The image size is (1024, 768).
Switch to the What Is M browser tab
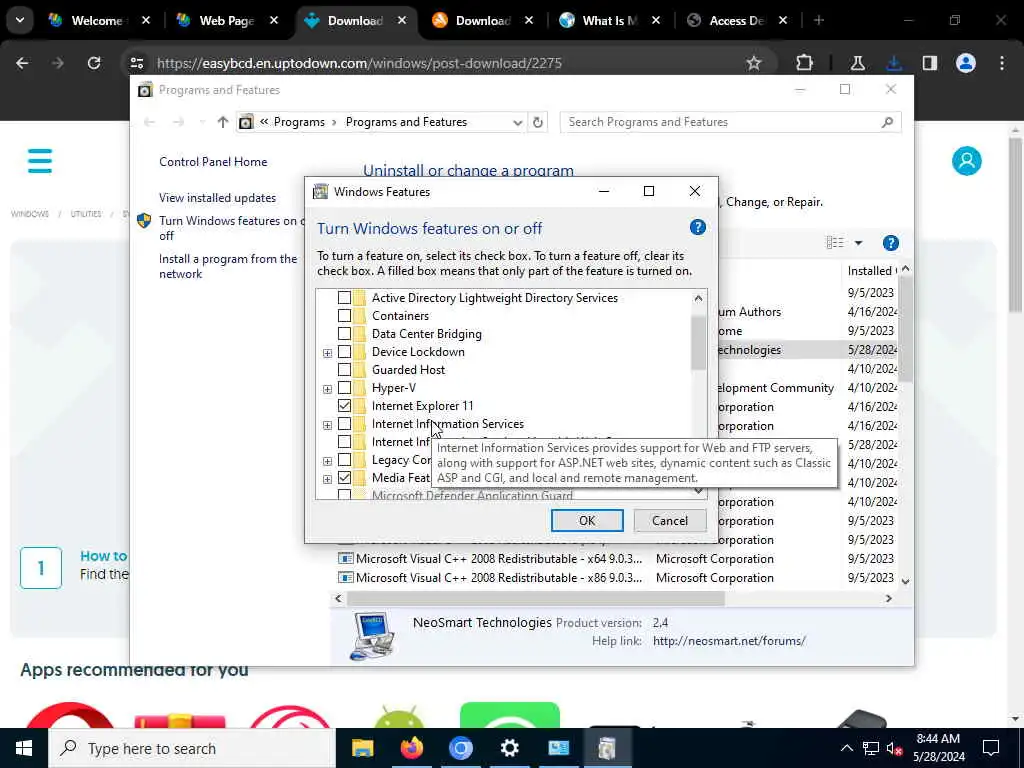[x=609, y=20]
